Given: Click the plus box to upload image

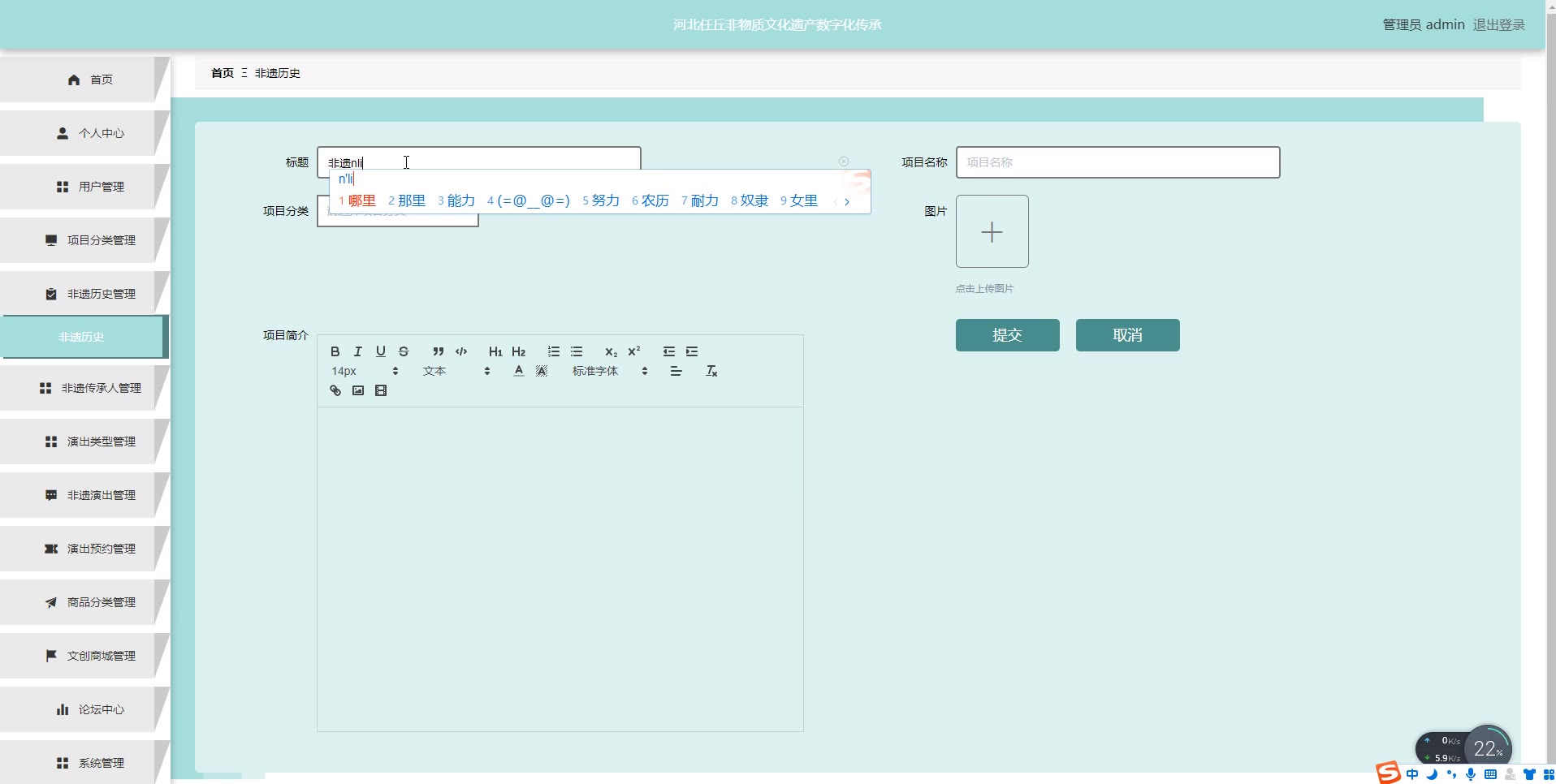Looking at the screenshot, I should pyautogui.click(x=992, y=231).
